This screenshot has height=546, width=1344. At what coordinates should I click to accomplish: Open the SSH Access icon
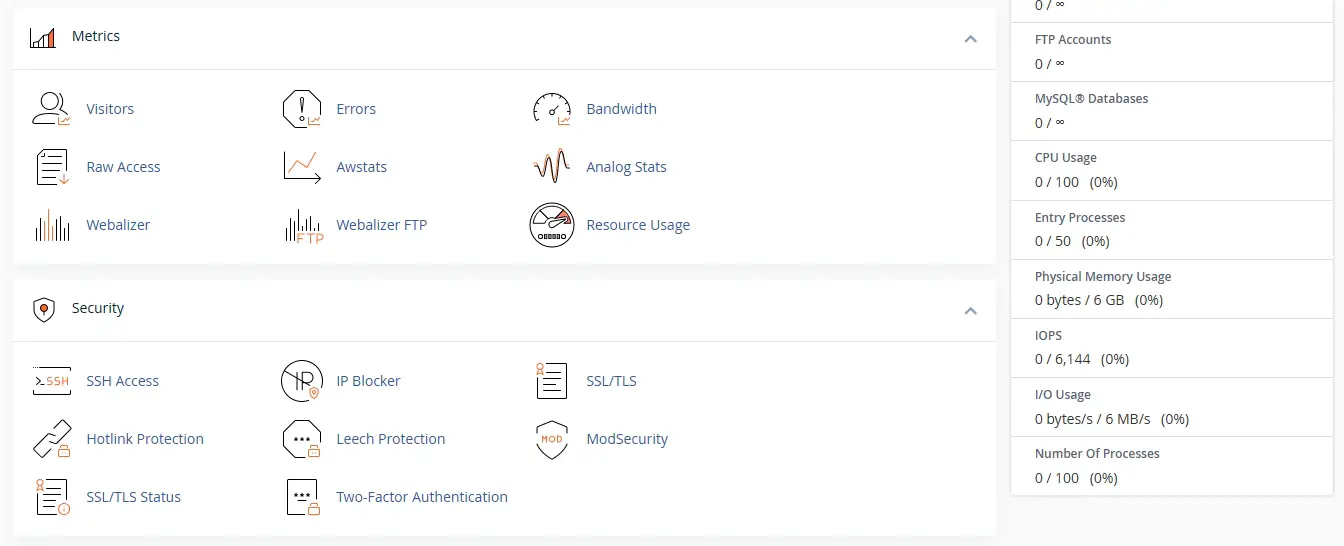coord(52,381)
